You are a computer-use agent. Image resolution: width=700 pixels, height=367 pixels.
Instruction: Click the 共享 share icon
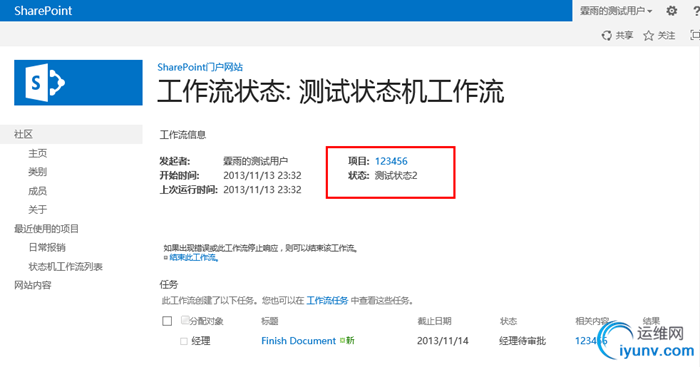606,35
